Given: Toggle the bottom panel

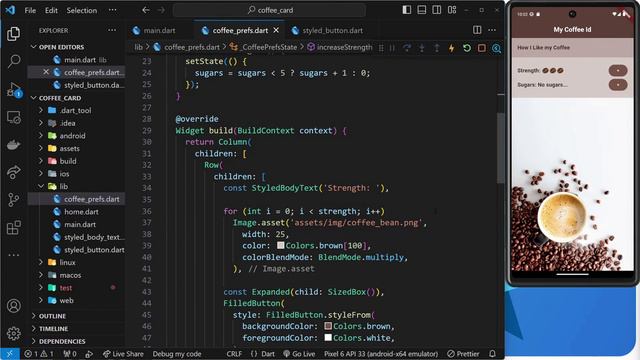Looking at the screenshot, I should point(422,10).
